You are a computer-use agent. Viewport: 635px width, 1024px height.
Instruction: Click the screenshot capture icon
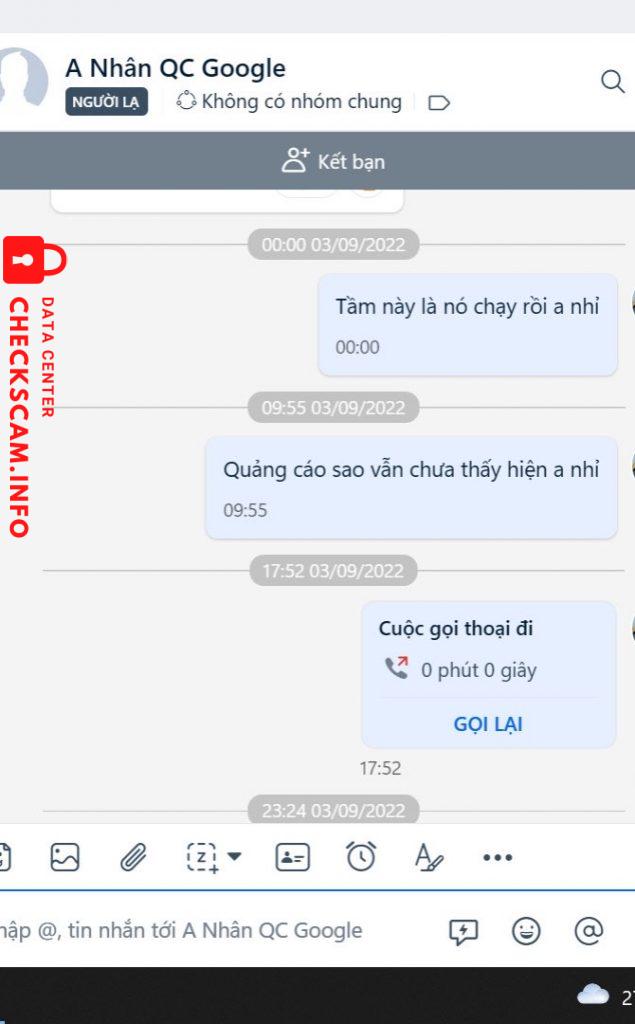click(x=203, y=857)
